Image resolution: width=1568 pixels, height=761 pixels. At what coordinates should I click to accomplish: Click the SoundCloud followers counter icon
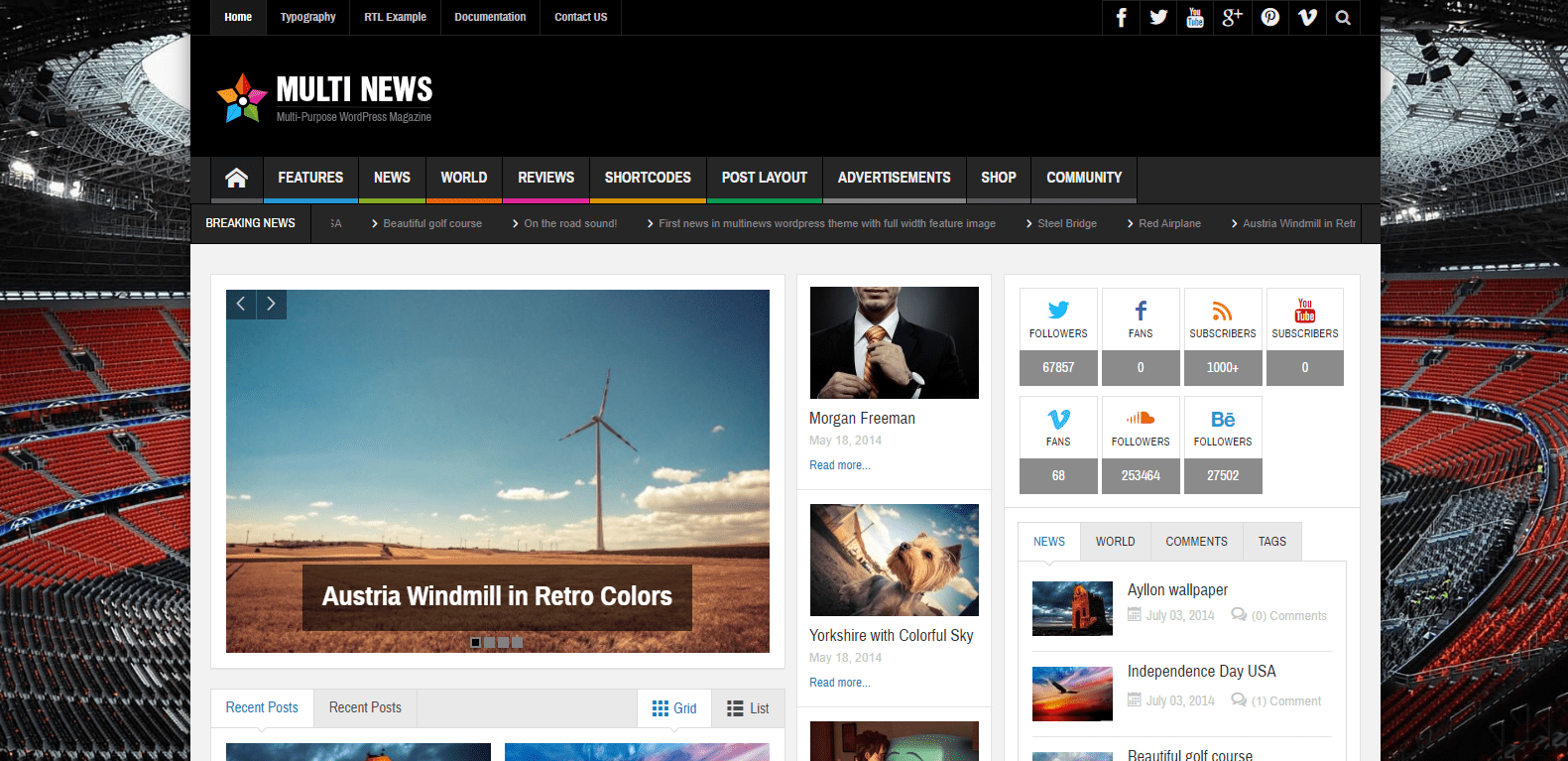click(1141, 419)
